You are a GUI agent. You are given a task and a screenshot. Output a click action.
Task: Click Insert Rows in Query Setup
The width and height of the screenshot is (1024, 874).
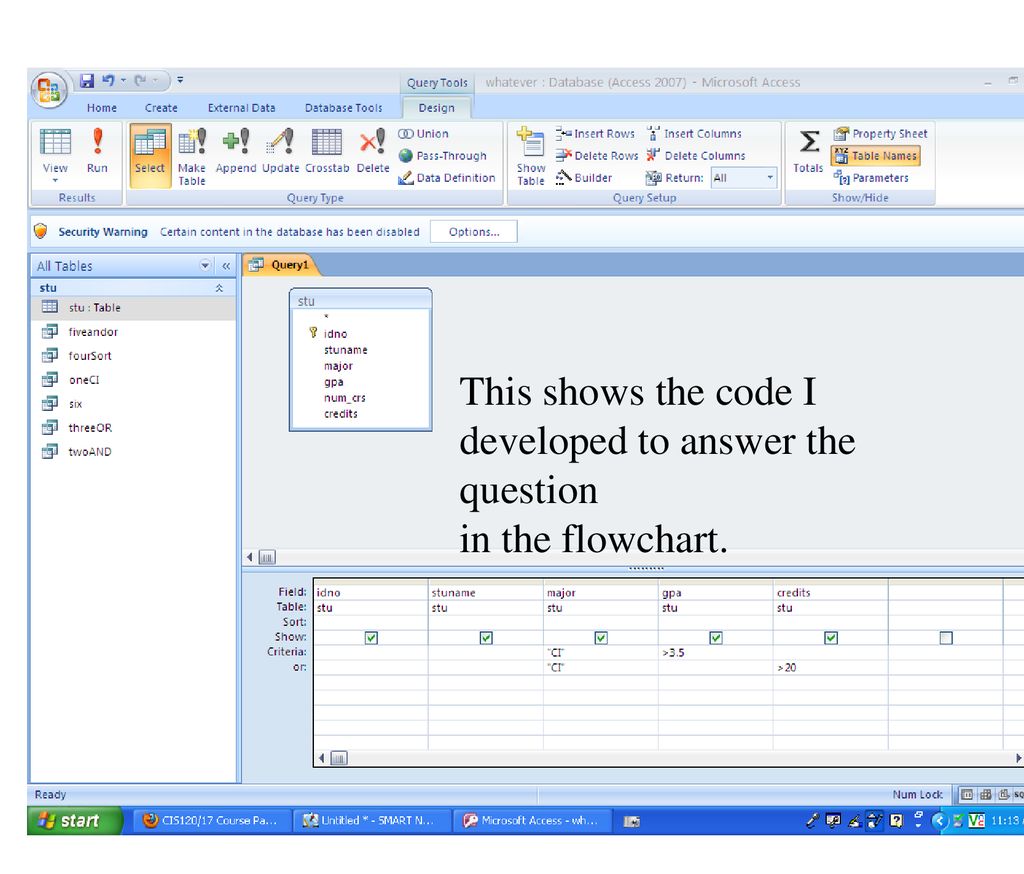[x=595, y=134]
